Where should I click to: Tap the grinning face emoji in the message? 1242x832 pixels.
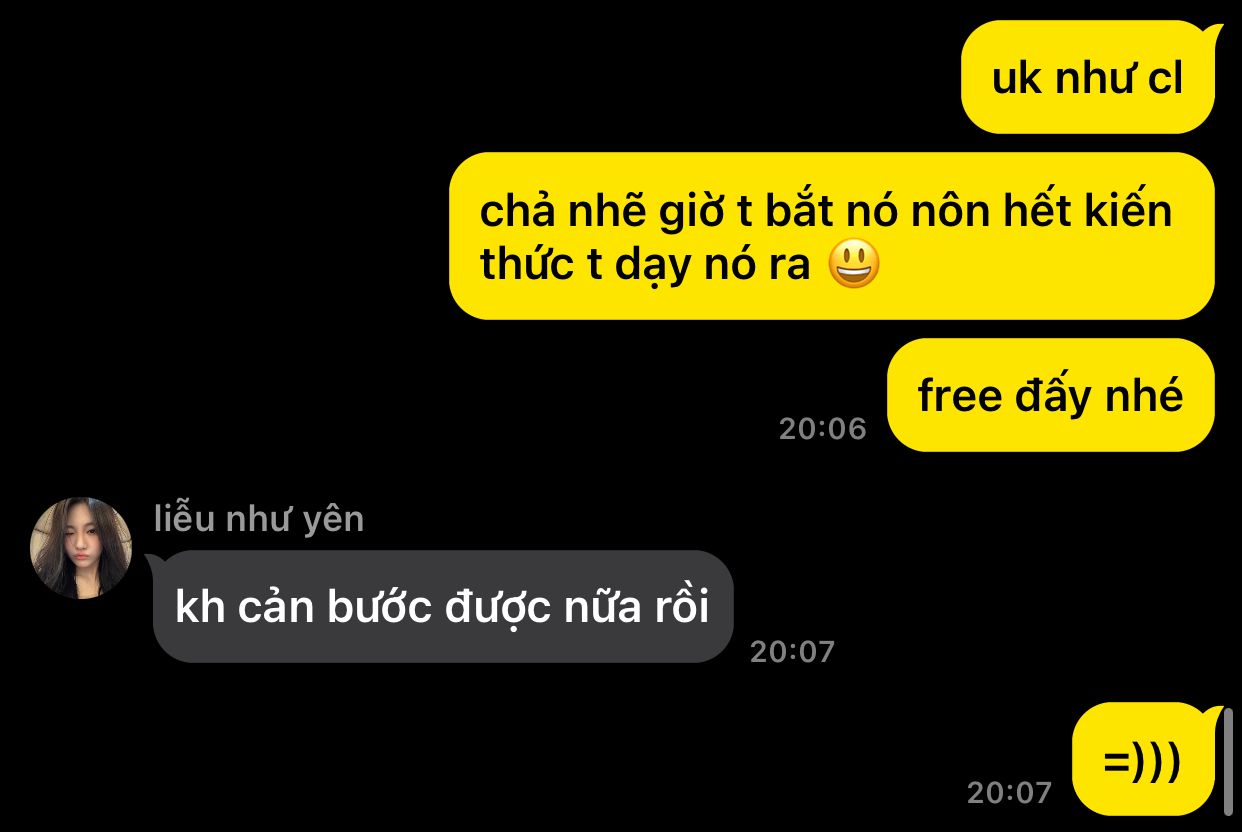coord(855,265)
